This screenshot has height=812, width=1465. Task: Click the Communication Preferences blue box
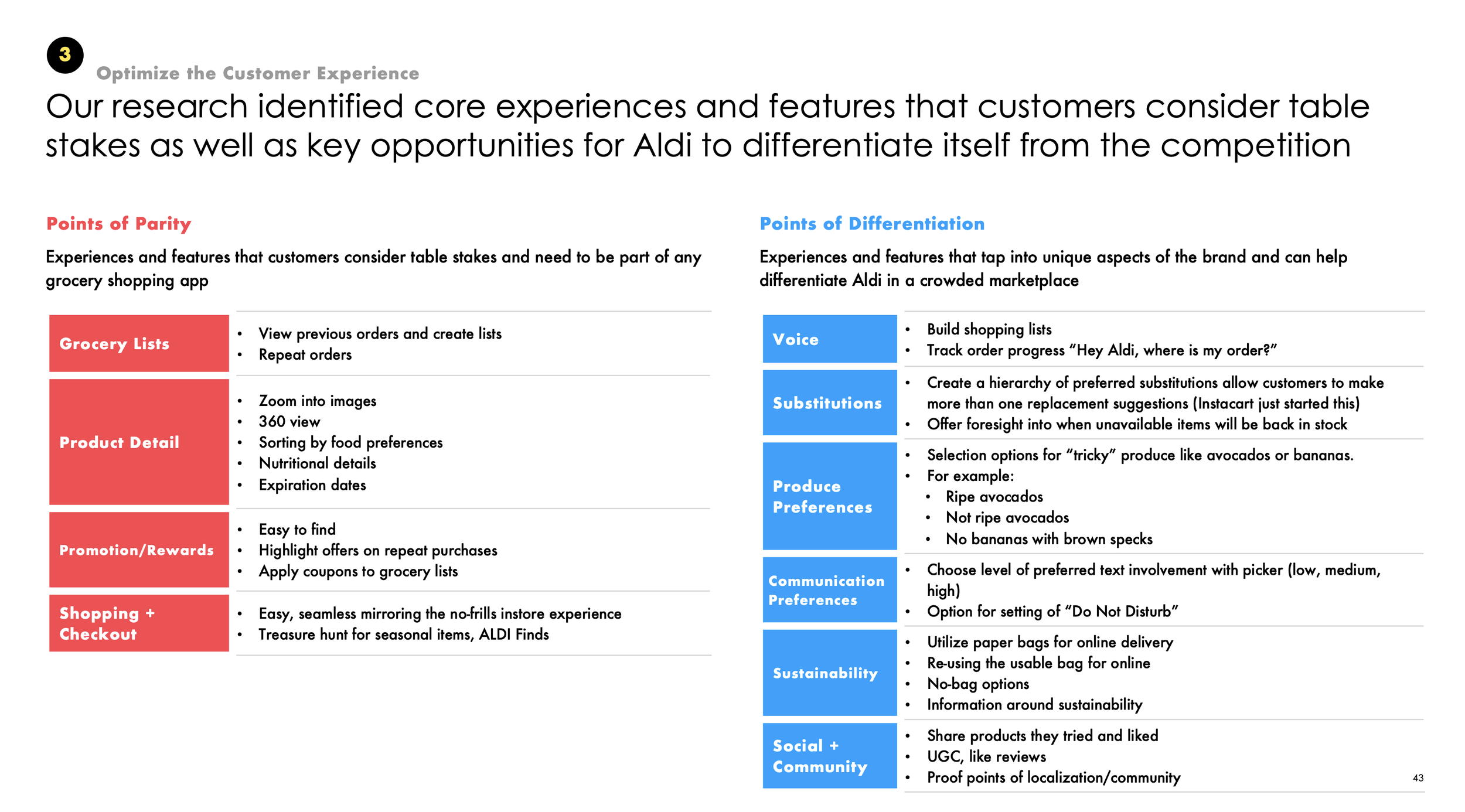click(x=830, y=590)
